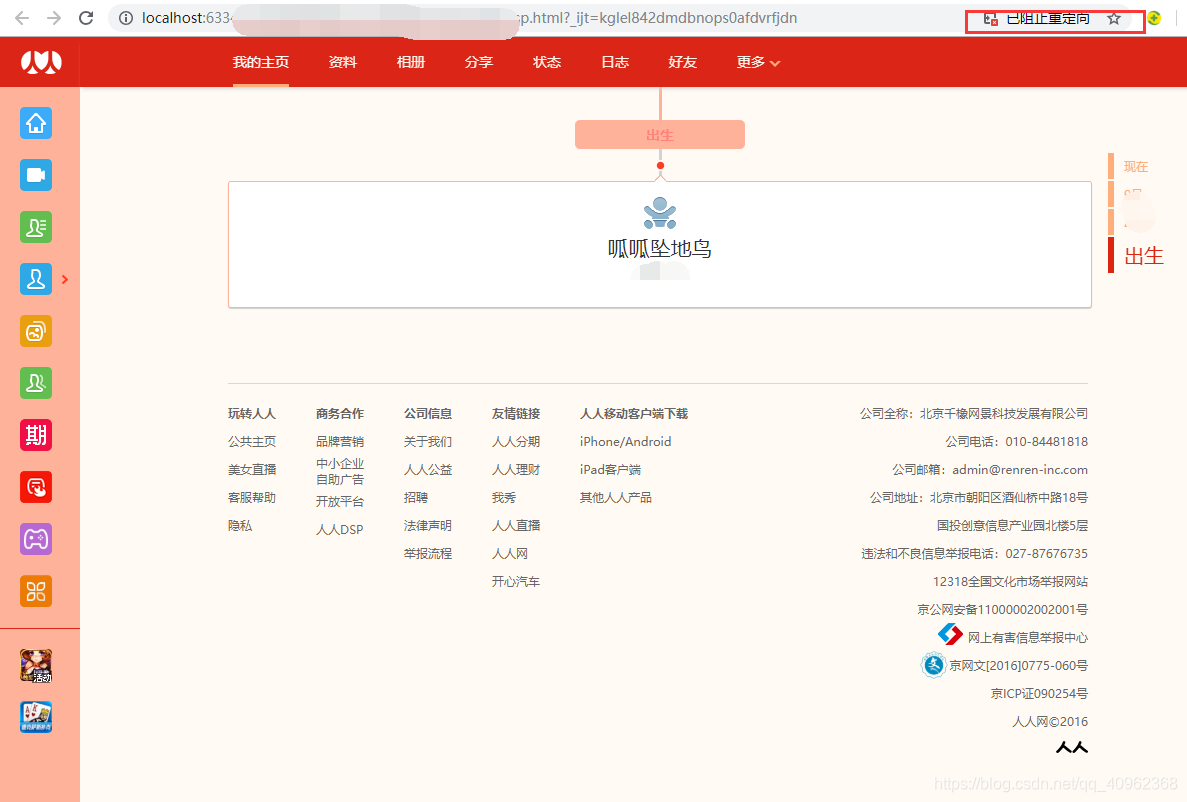1187x802 pixels.
Task: Click the green friends sidebar icon
Action: click(x=36, y=383)
